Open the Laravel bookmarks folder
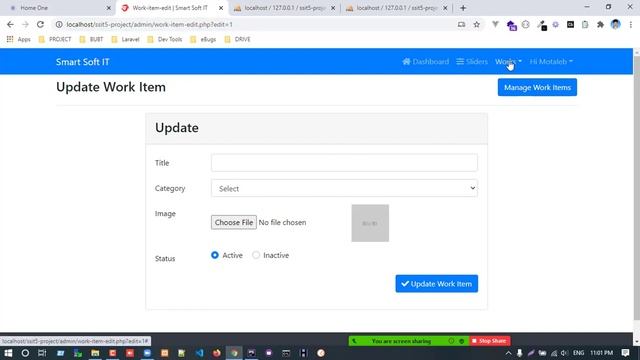The height and width of the screenshot is (360, 640). point(126,39)
